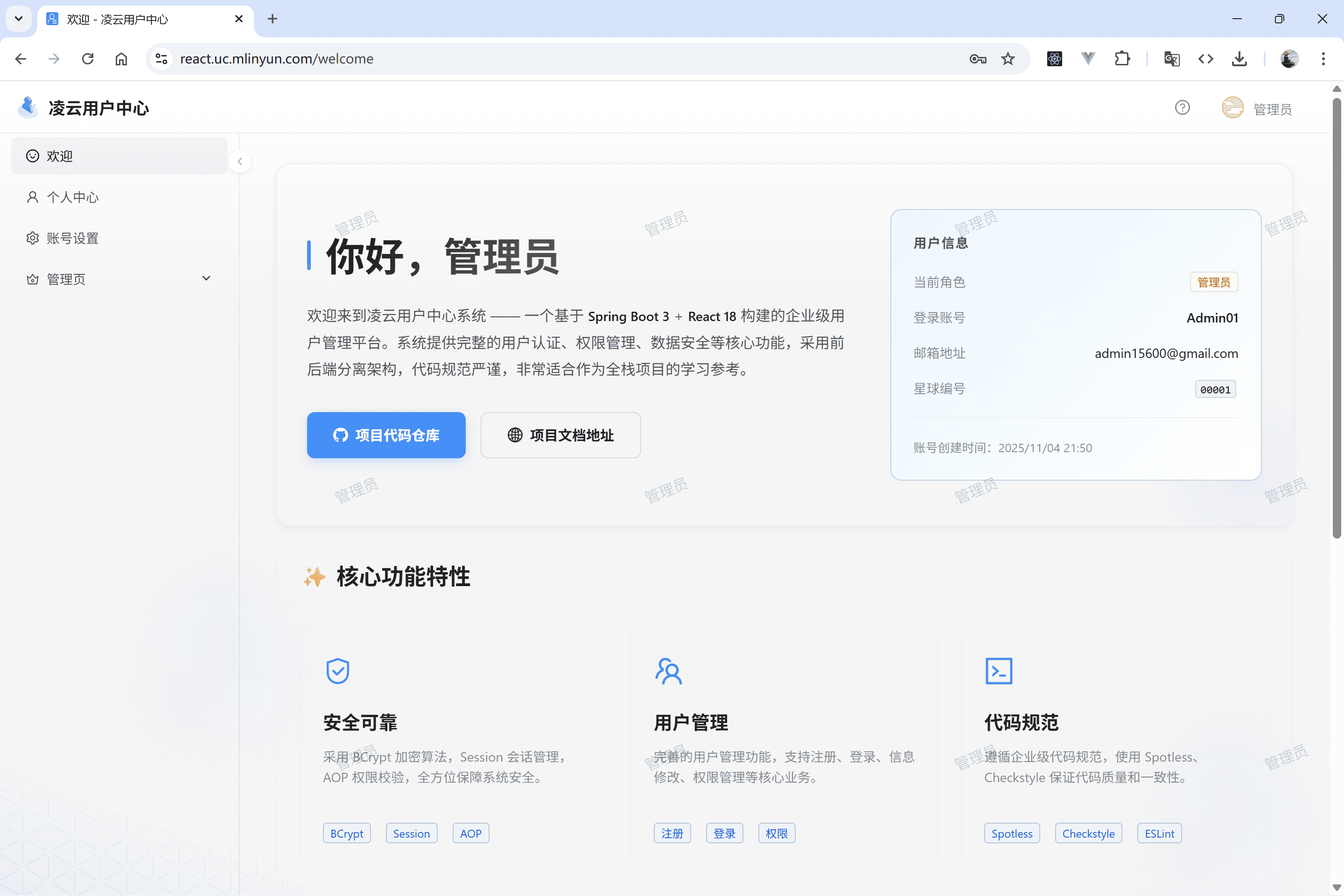Click the 核心功能特性 heading
The height and width of the screenshot is (896, 1344).
(x=403, y=577)
